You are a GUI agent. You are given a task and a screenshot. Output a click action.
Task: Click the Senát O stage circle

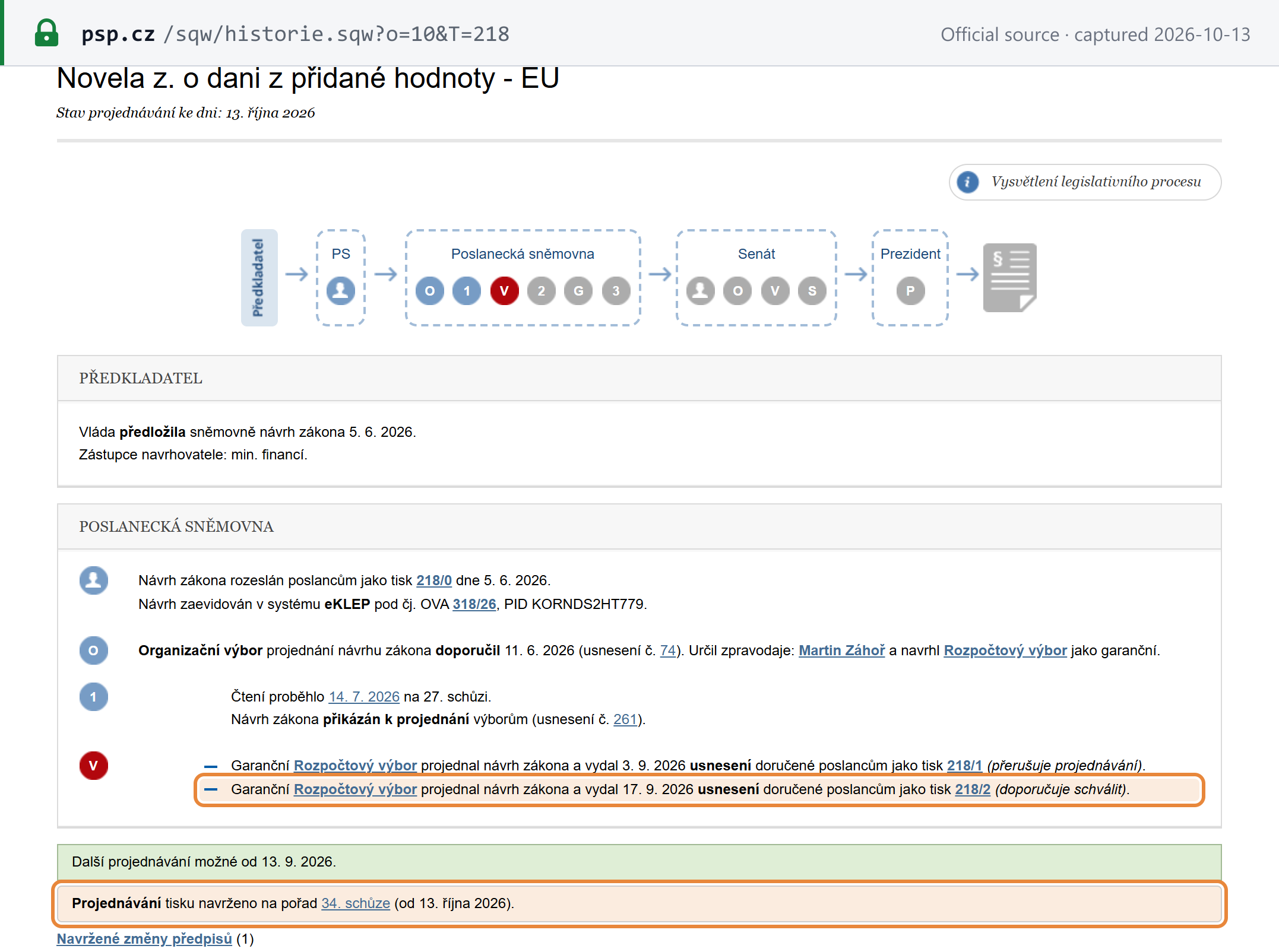737,291
